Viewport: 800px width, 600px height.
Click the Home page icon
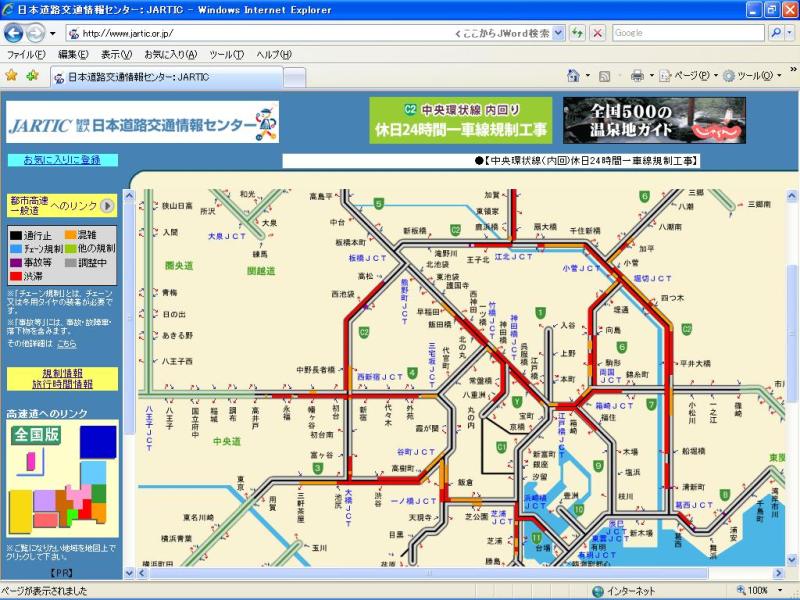tap(573, 76)
